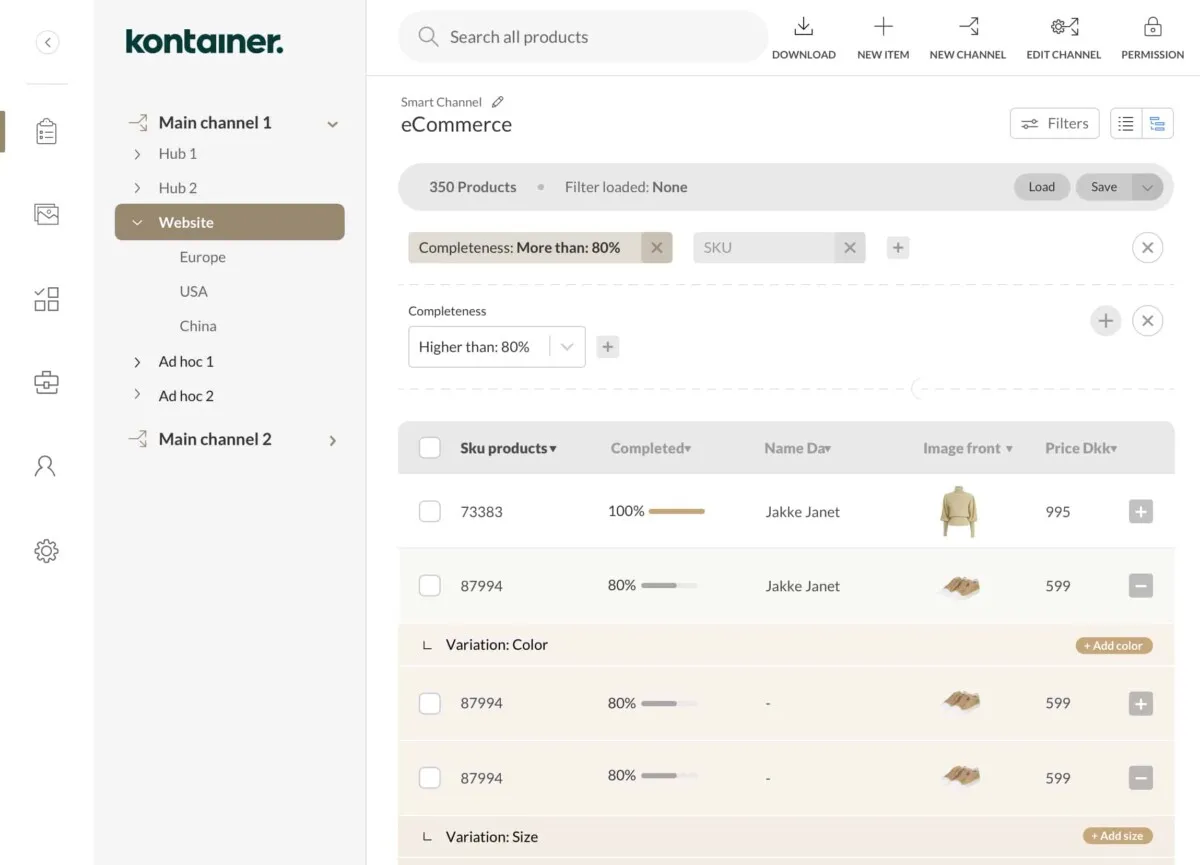Select all products checkbox in table header
1200x865 pixels.
(430, 448)
